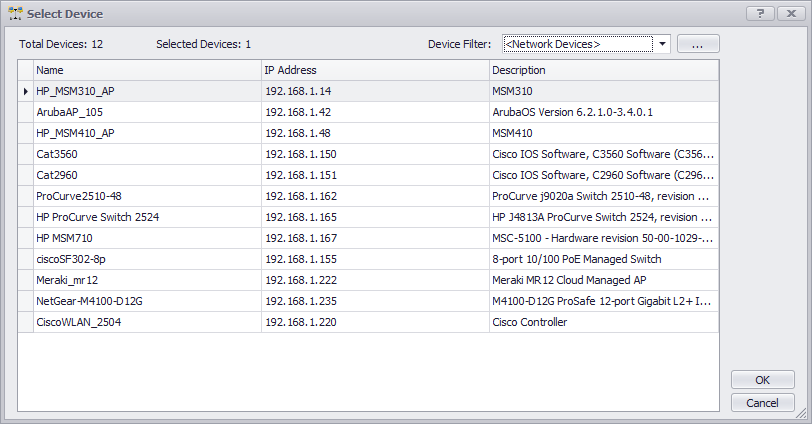Select the Meraki_mr12 device row
This screenshot has width=812, height=424.
click(x=368, y=280)
